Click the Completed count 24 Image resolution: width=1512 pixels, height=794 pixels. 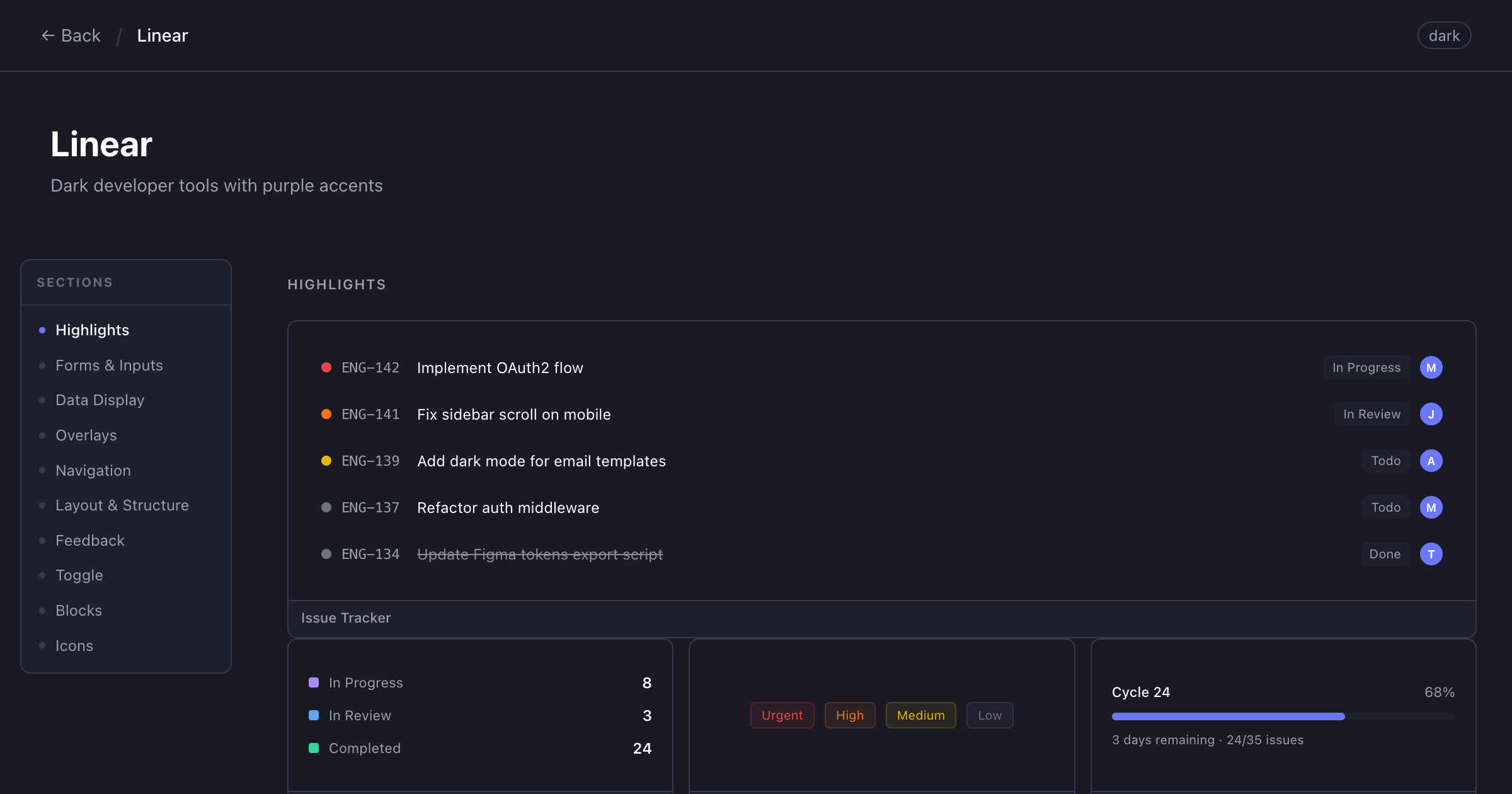pyautogui.click(x=642, y=749)
